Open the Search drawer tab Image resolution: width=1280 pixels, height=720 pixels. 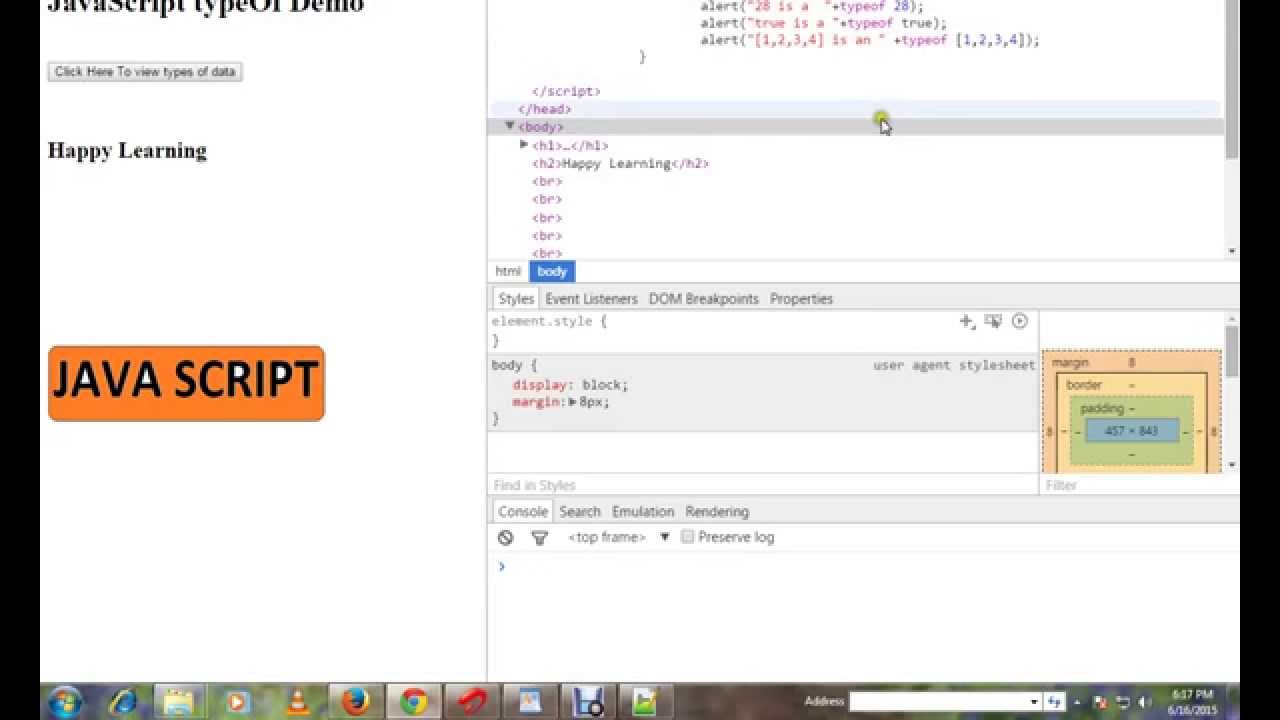click(x=580, y=511)
